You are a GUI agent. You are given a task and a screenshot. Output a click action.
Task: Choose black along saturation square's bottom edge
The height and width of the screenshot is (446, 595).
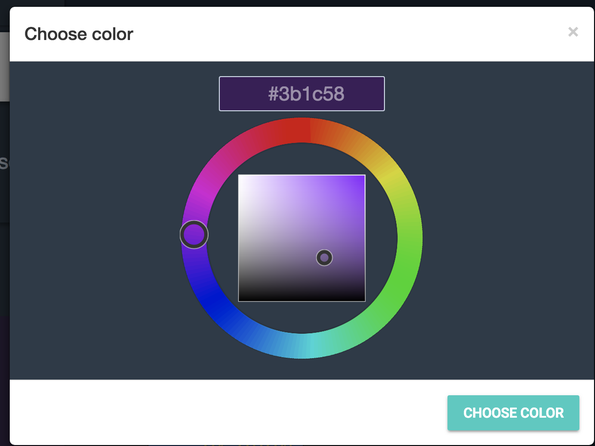[302, 298]
